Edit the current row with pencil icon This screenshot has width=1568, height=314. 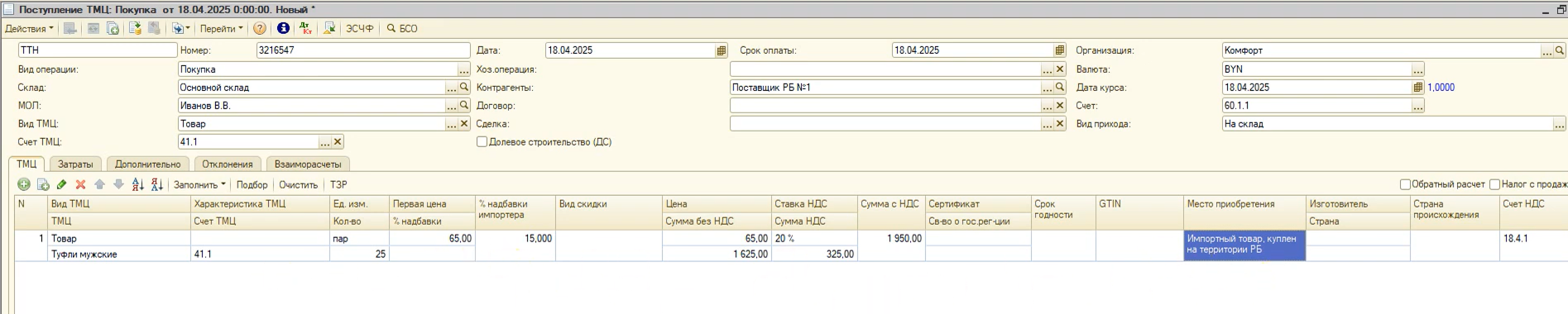pos(62,184)
